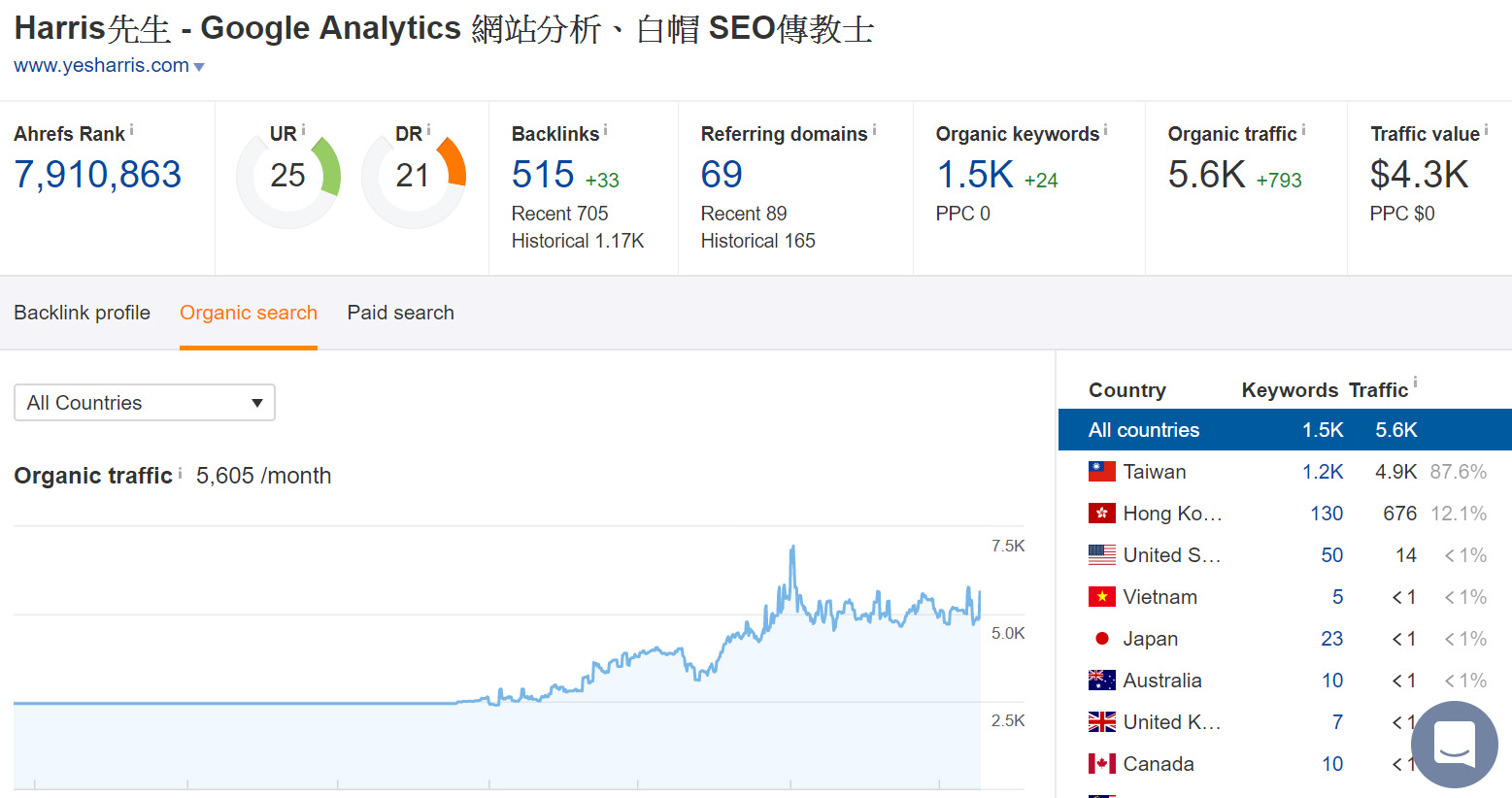Click info icon next to Ahrefs Rank

tap(132, 130)
